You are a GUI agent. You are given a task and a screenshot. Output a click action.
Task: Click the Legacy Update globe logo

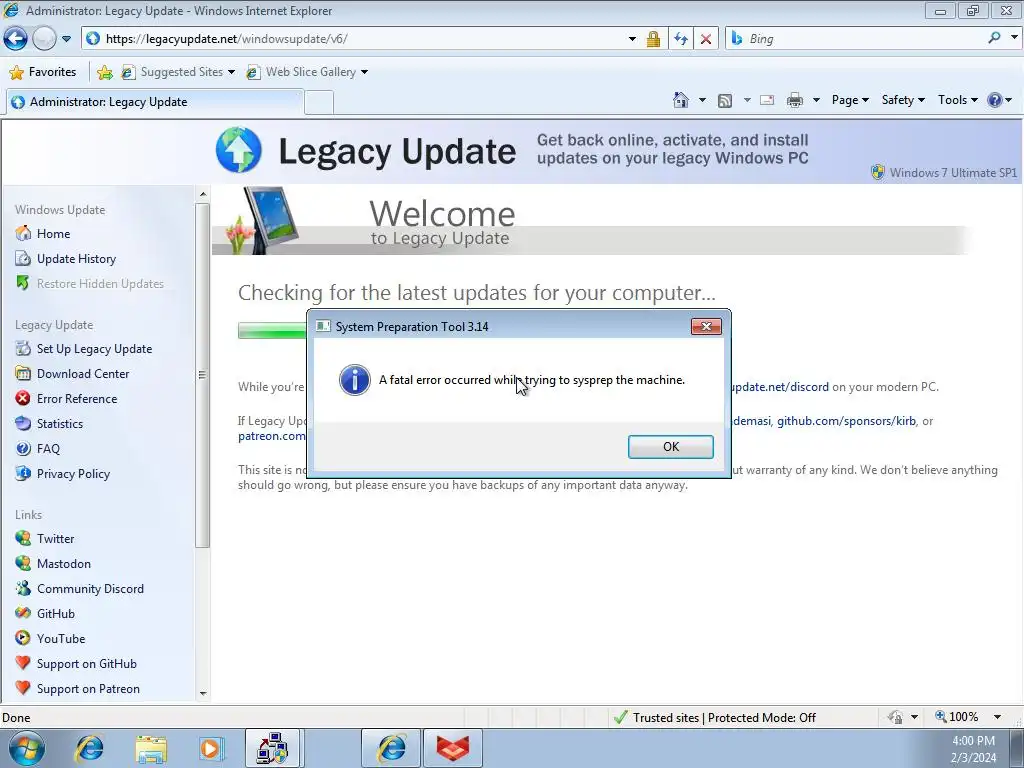coord(239,150)
